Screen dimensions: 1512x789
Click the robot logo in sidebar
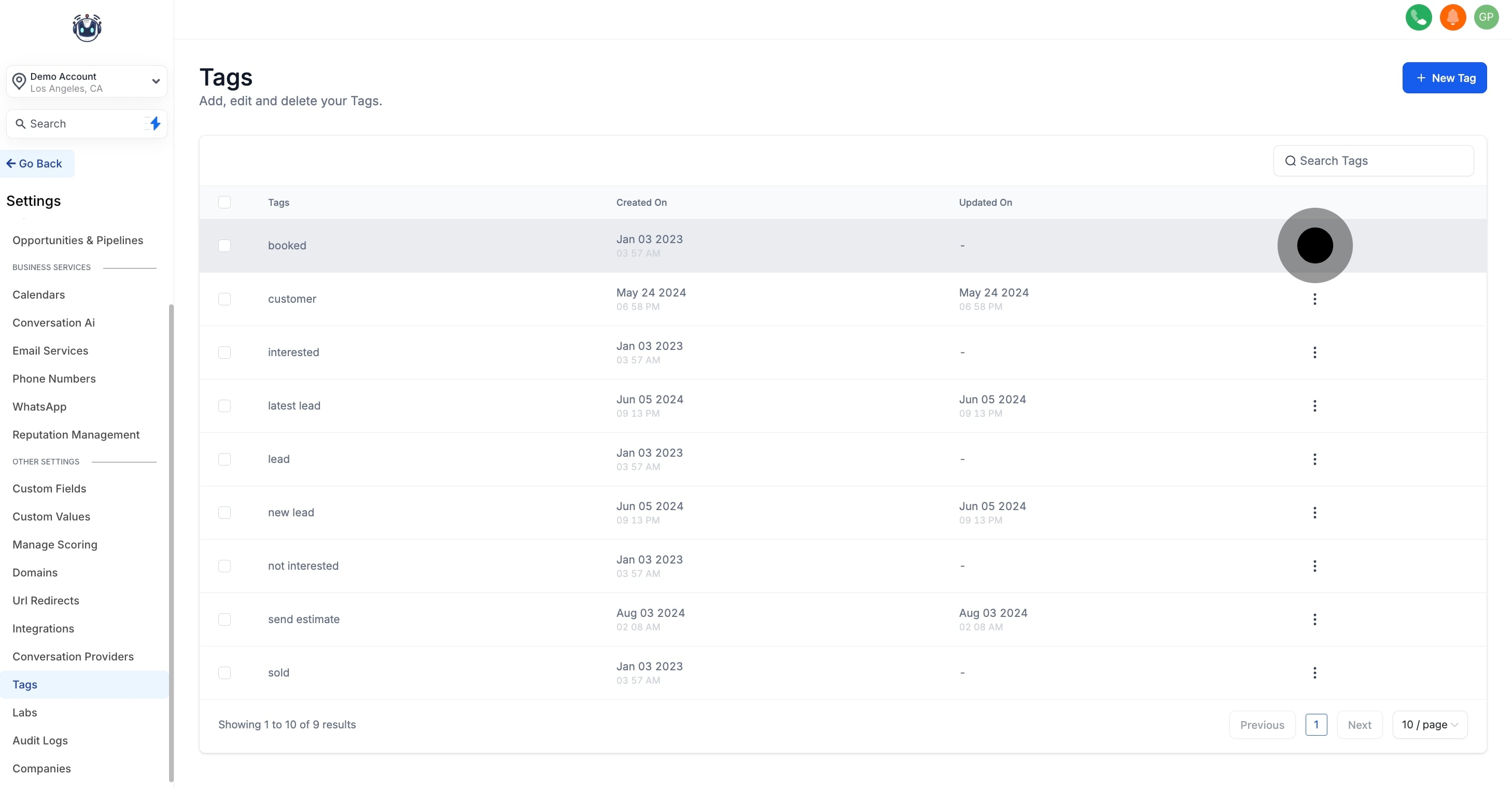click(87, 27)
